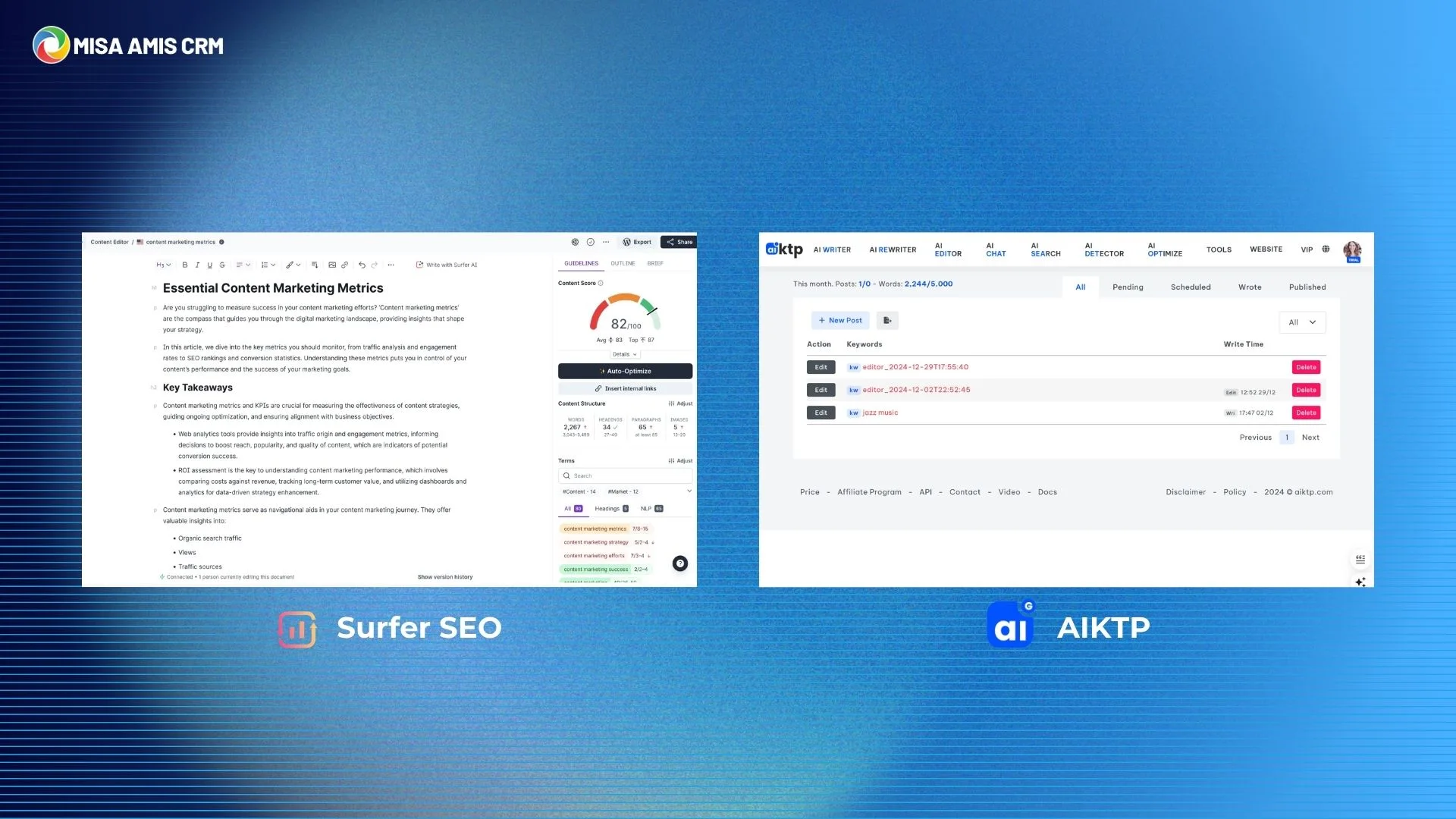Edit the jazz music post

coord(821,413)
